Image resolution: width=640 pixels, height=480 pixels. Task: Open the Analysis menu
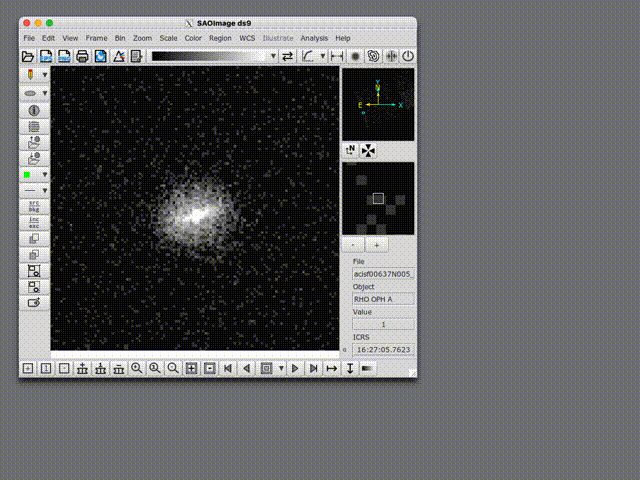[313, 38]
